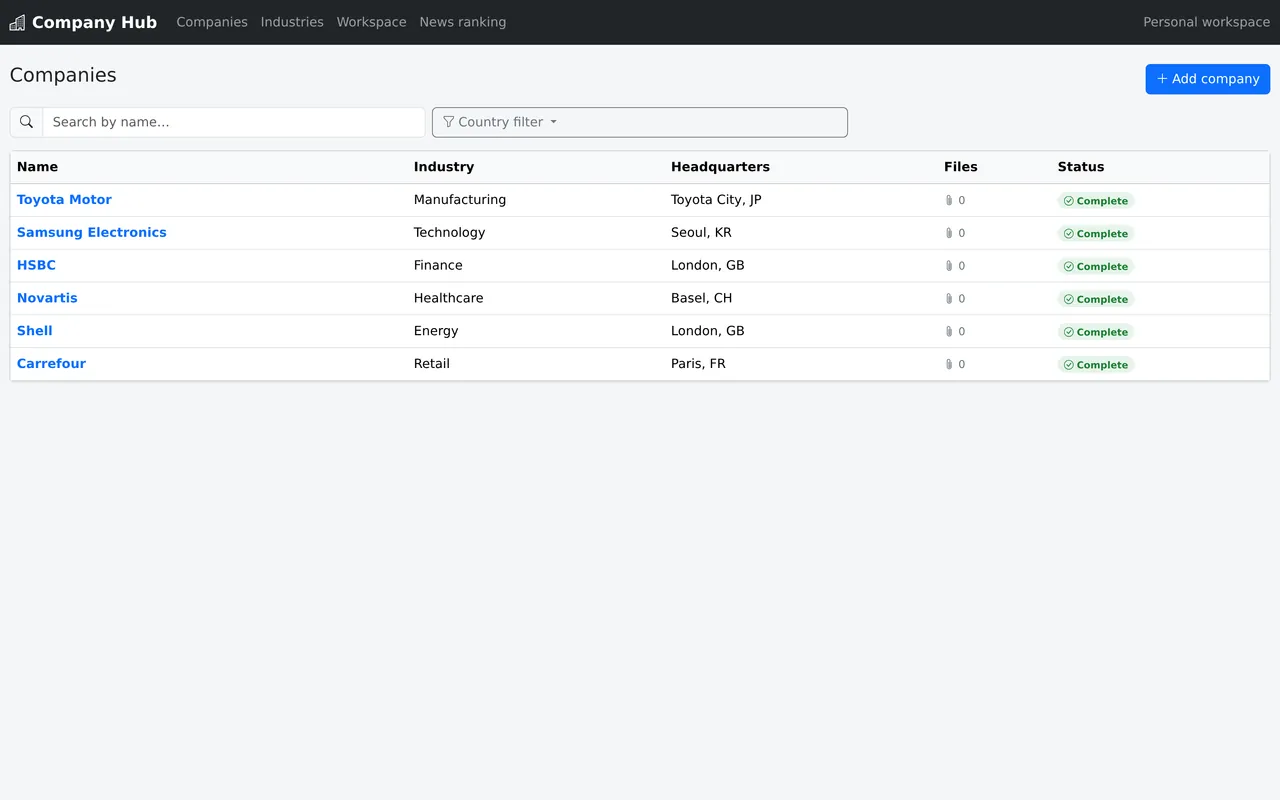Click the Company Hub brand title
This screenshot has width=1280, height=800.
94,22
